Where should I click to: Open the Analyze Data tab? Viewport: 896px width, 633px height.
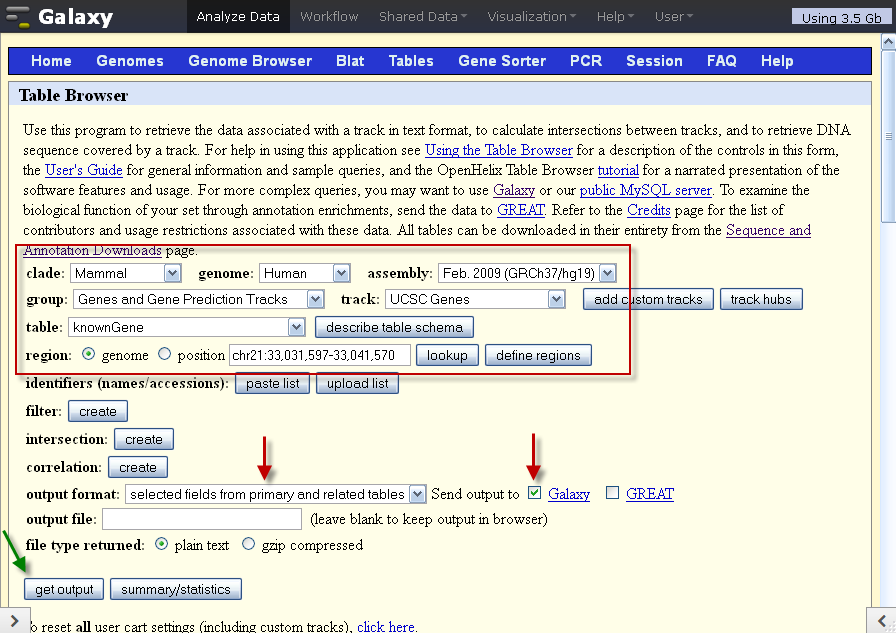tap(238, 17)
